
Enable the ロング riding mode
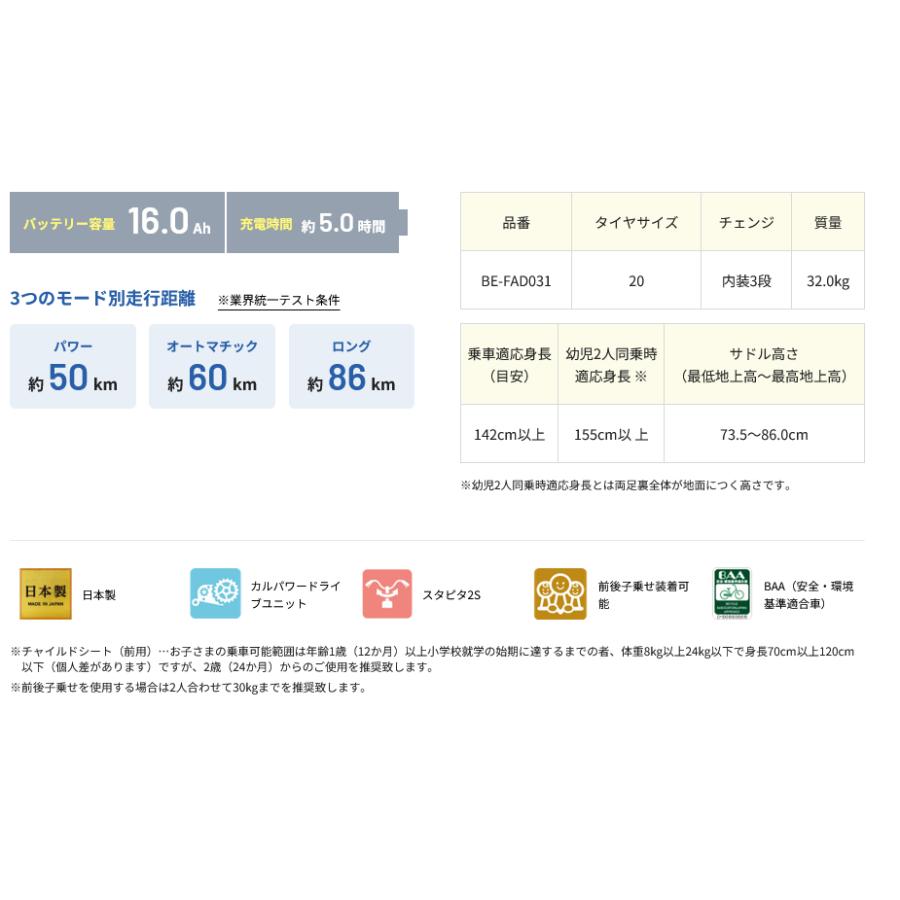351,365
